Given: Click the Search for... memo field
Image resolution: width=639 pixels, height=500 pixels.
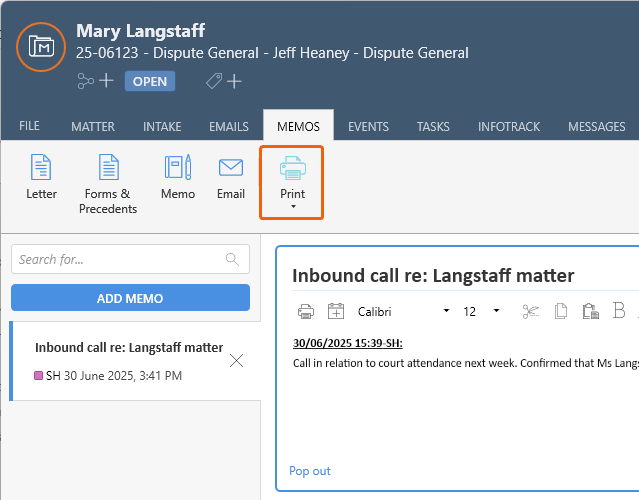Looking at the screenshot, I should (x=130, y=259).
